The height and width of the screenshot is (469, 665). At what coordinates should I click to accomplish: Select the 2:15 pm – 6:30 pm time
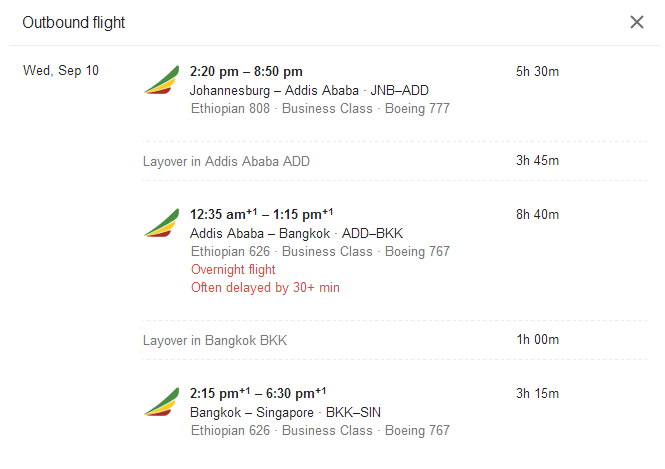(258, 393)
